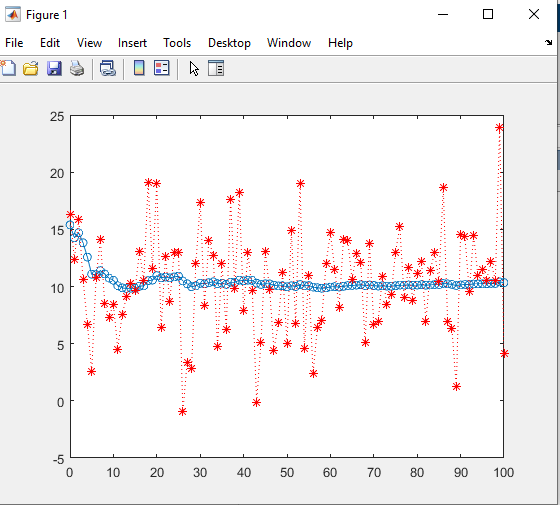Screen dimensions: 560x505
Task: Click the x-axis label 50
Action: (287, 473)
